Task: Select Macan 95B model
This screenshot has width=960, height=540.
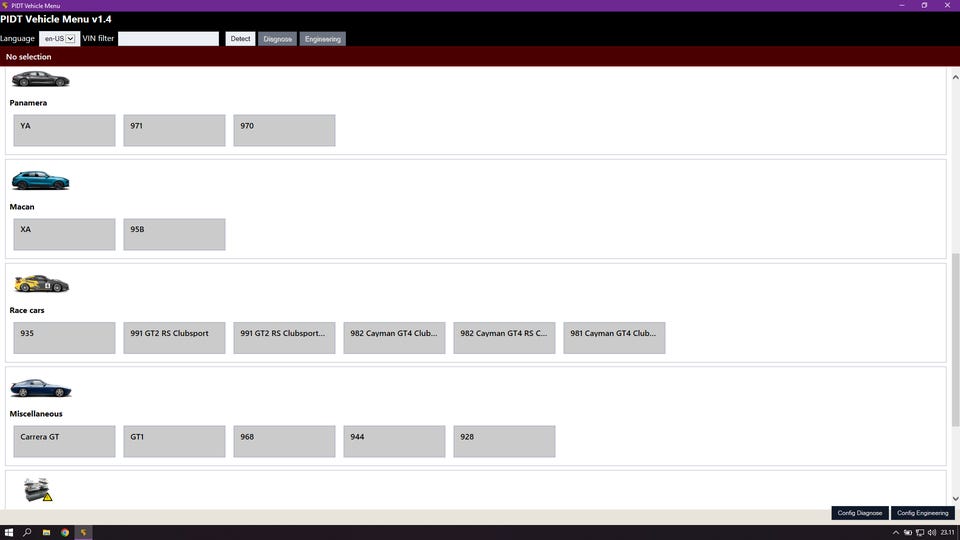Action: click(x=174, y=234)
